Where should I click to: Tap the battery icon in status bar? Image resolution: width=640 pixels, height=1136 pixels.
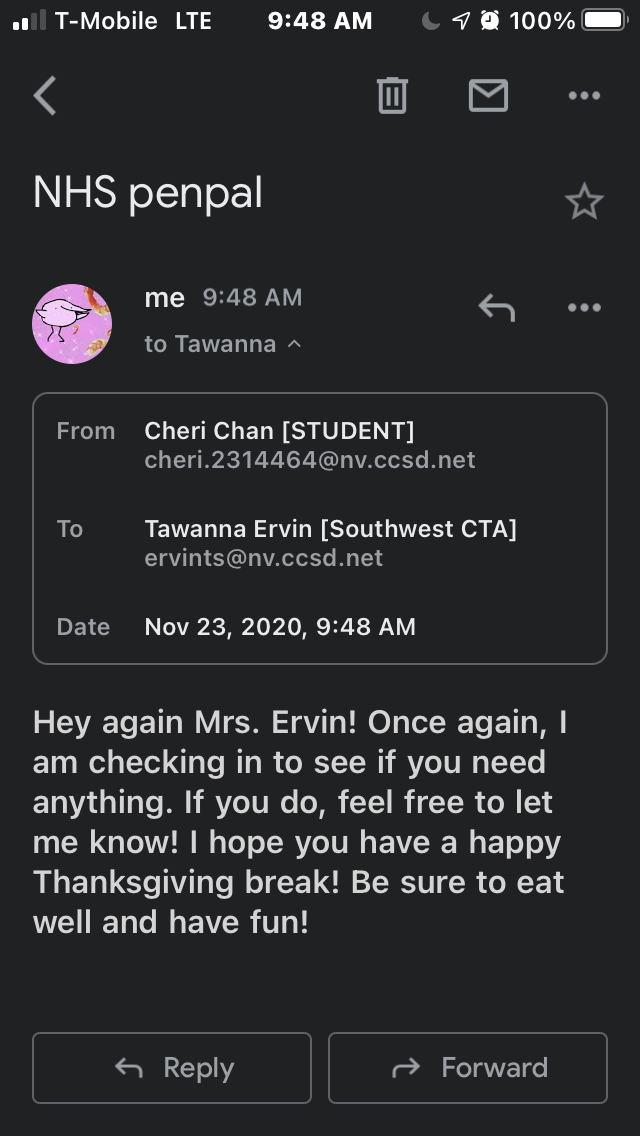click(x=602, y=21)
